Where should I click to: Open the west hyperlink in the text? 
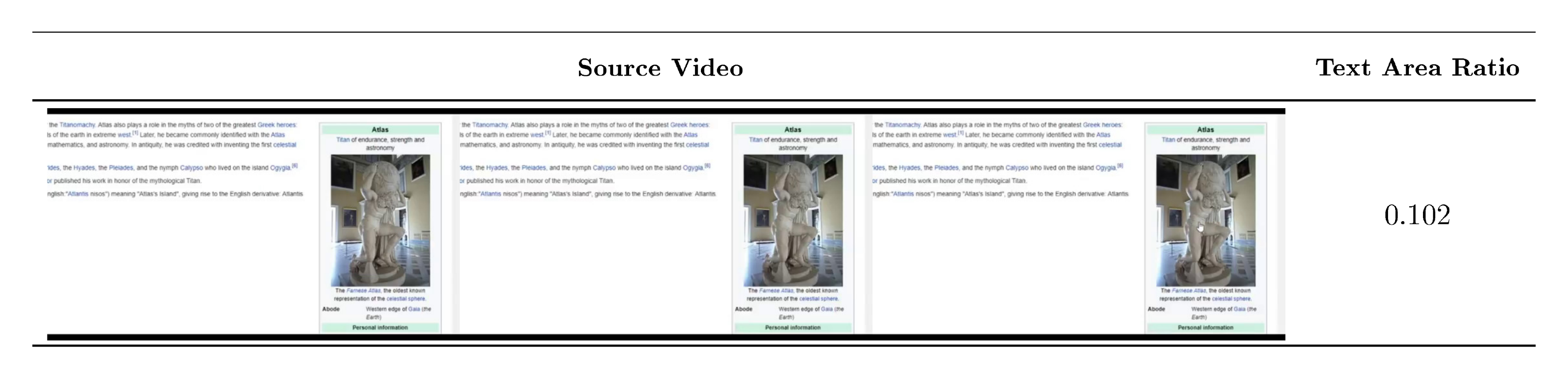[125, 134]
